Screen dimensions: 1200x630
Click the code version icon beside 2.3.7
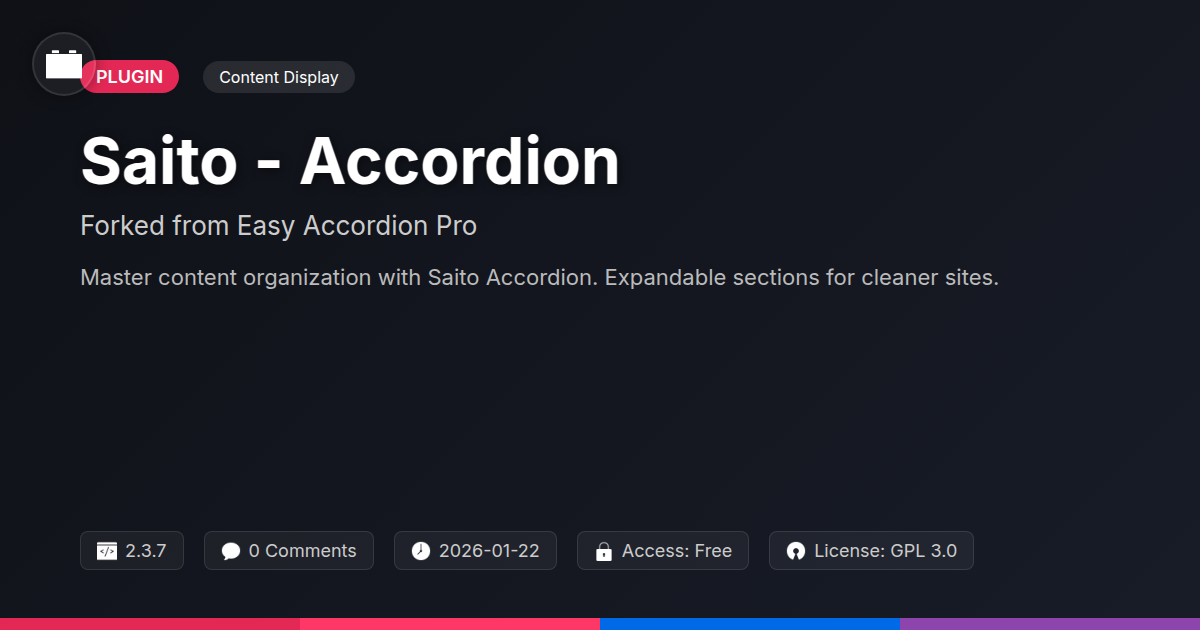[107, 551]
